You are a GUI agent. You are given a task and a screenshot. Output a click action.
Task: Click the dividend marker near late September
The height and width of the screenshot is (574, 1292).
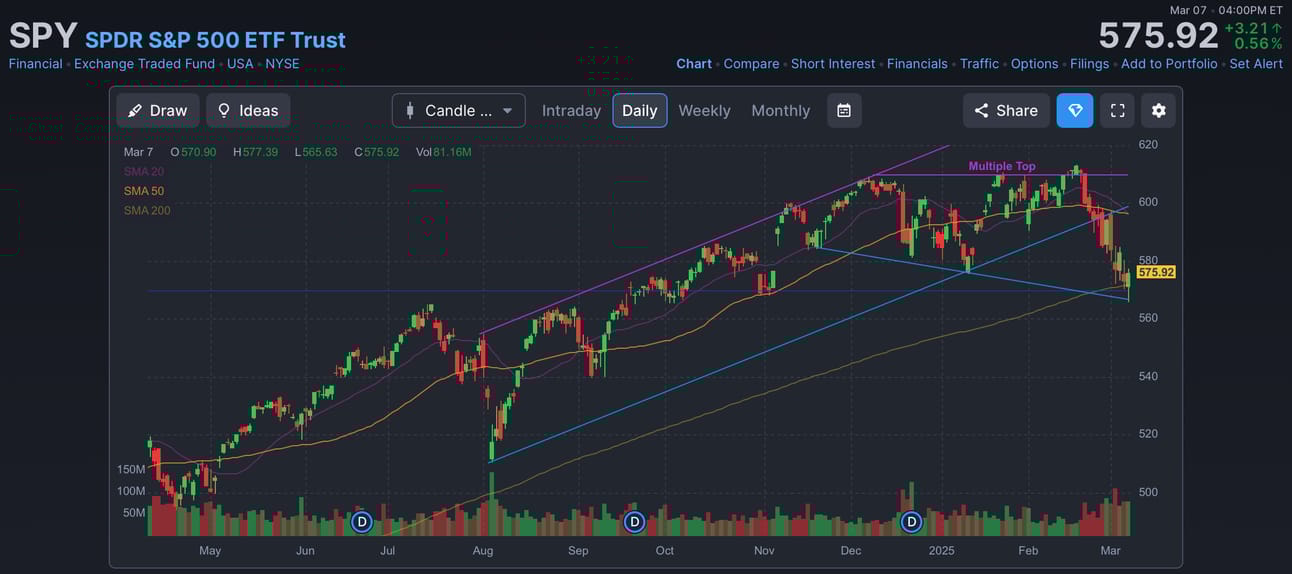(x=634, y=522)
